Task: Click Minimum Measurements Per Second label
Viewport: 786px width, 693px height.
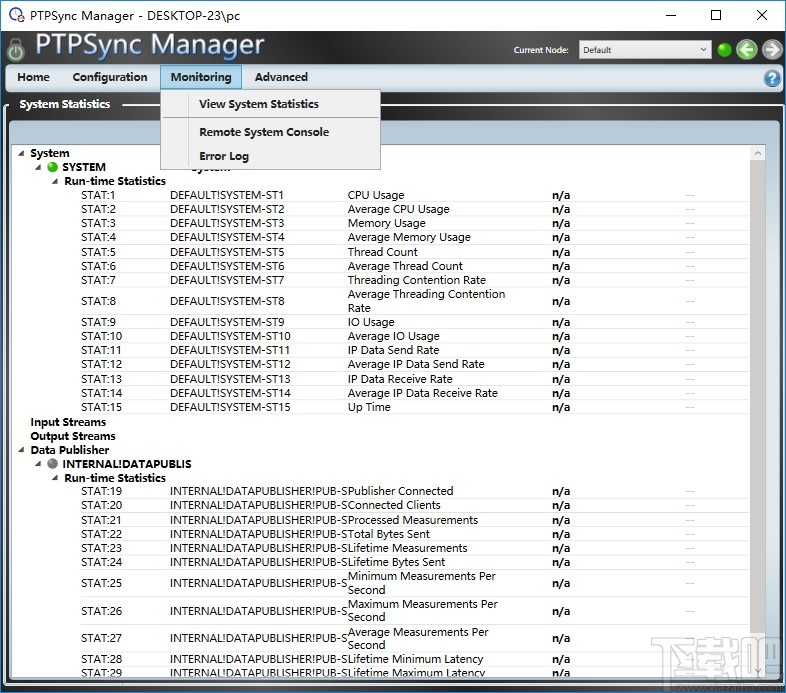Action: point(422,583)
